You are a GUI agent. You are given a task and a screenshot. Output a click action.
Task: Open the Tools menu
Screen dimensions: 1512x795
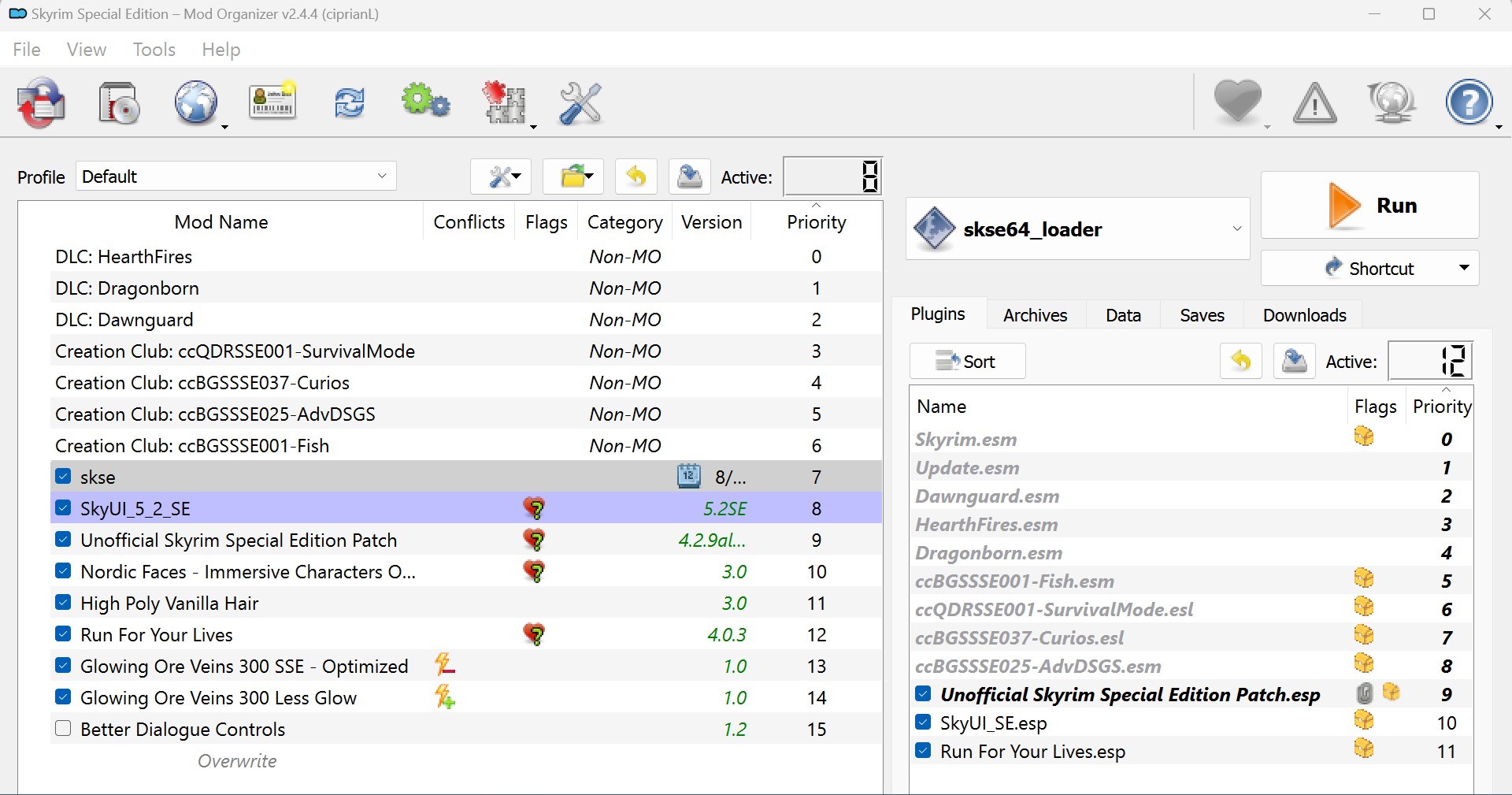point(154,50)
